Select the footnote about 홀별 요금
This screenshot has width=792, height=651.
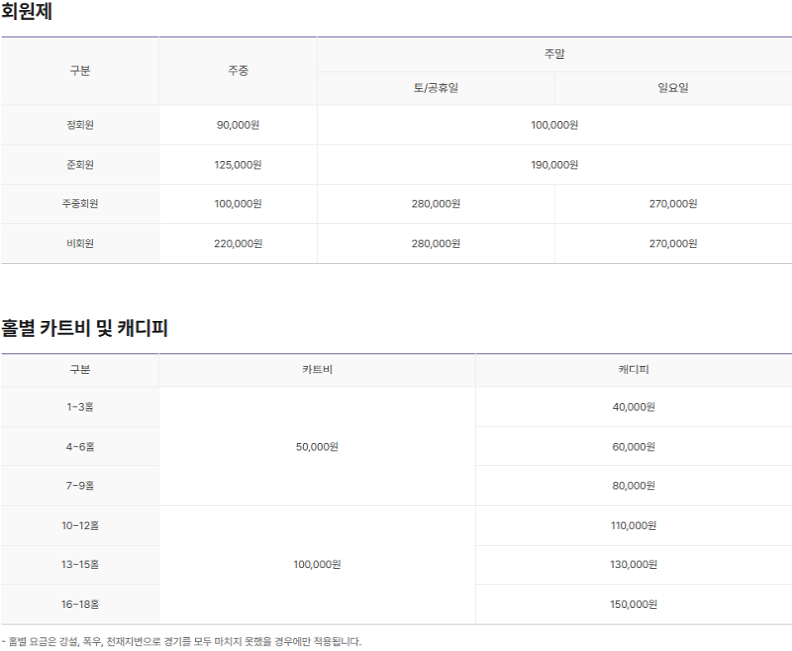click(182, 641)
